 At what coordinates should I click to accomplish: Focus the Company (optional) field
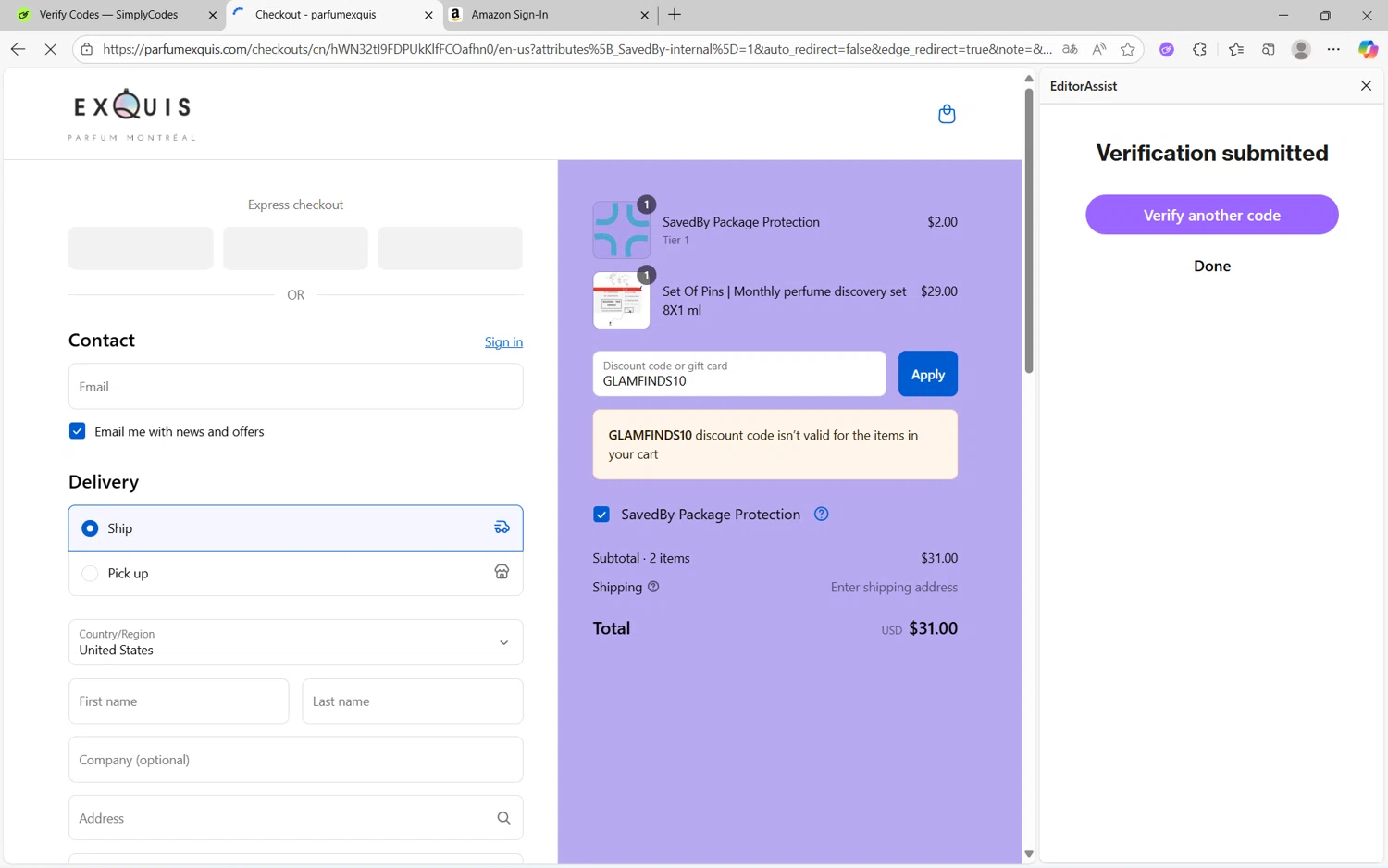click(295, 760)
